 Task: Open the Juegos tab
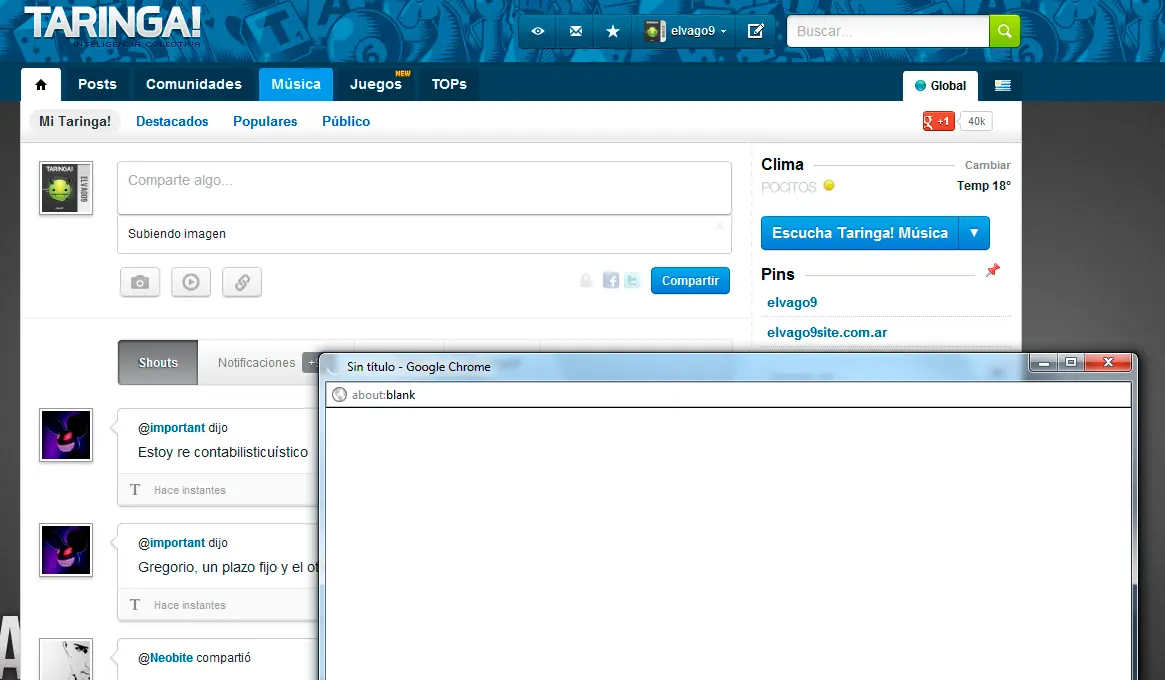click(376, 85)
